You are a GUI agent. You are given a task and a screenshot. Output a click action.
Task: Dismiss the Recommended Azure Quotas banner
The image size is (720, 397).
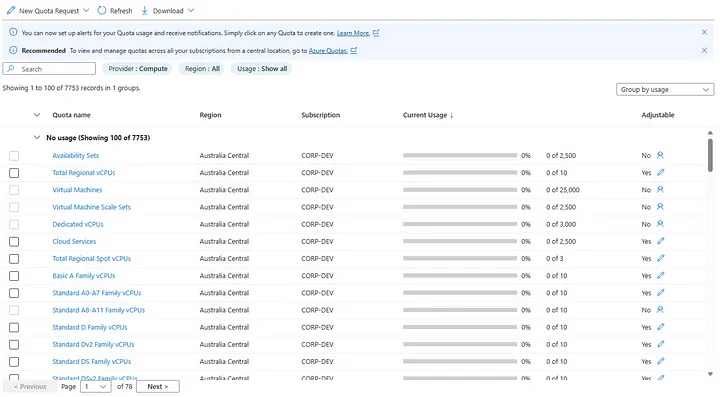click(704, 50)
